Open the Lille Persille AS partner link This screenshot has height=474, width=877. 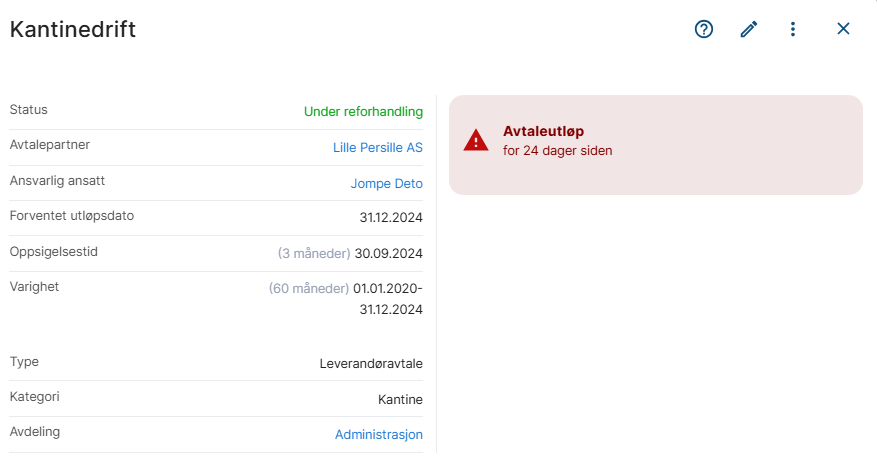(x=378, y=148)
